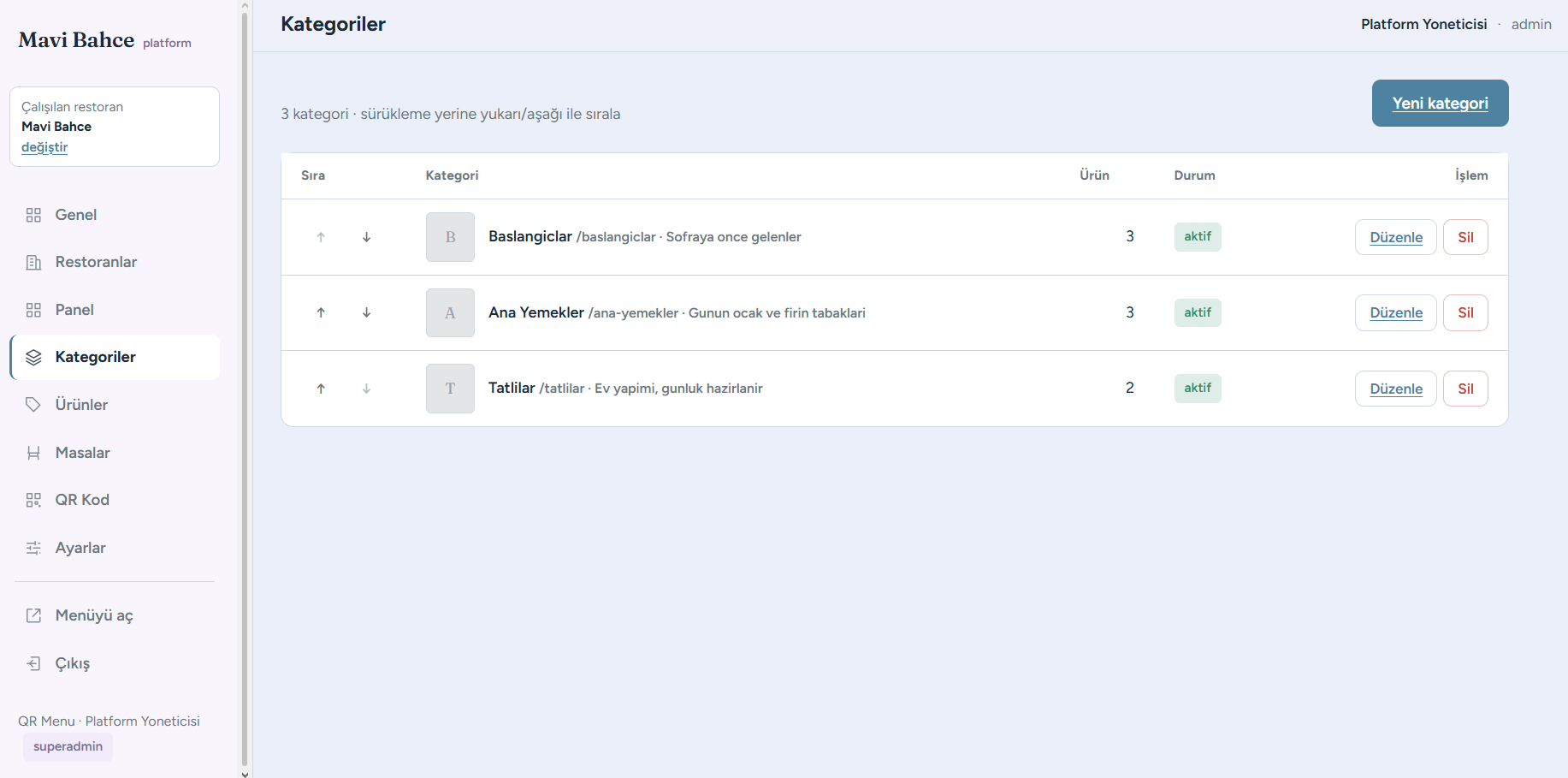Viewport: 1568px width, 778px height.
Task: Edit Baslangiclar with Düzenle button
Action: pyautogui.click(x=1395, y=237)
